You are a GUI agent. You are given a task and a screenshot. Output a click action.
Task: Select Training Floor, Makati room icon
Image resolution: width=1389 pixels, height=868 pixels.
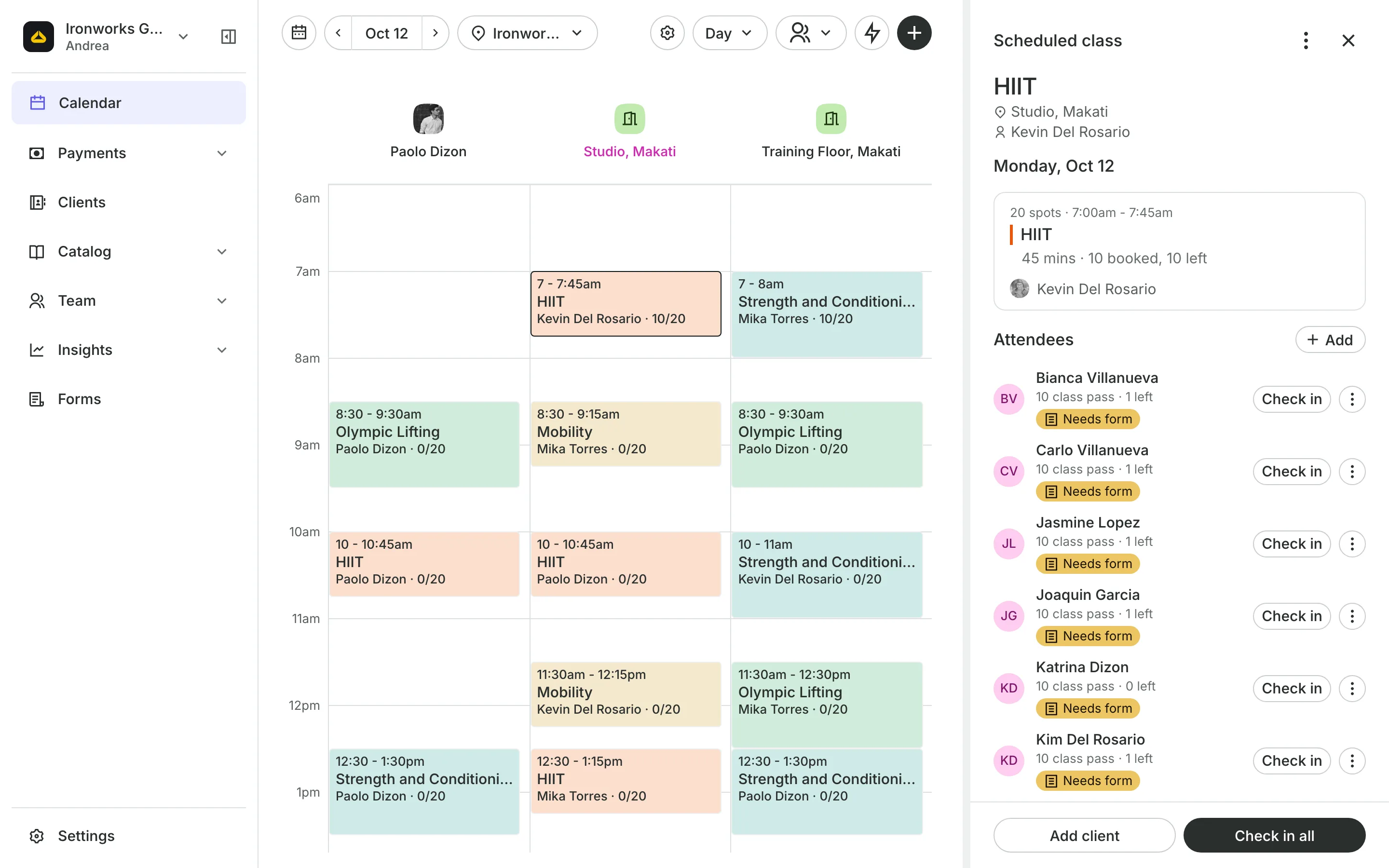point(831,119)
